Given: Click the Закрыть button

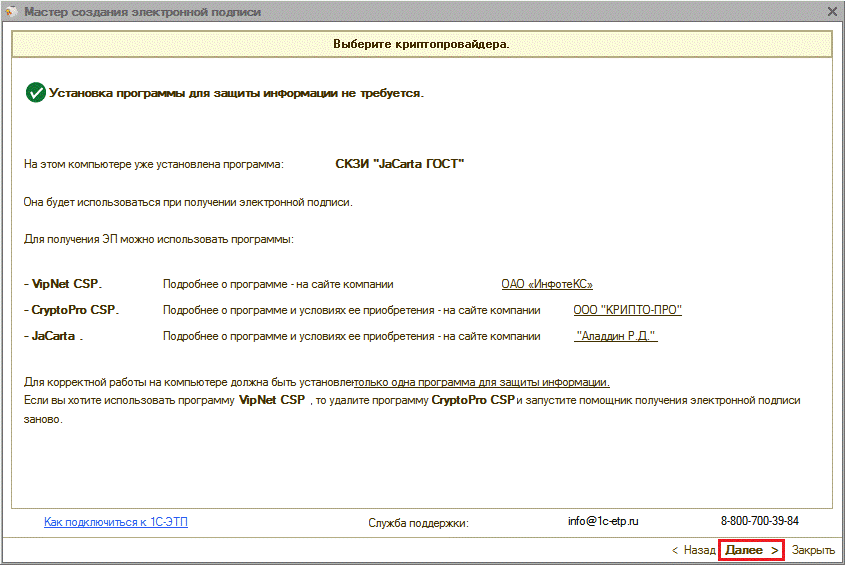Looking at the screenshot, I should [x=813, y=550].
